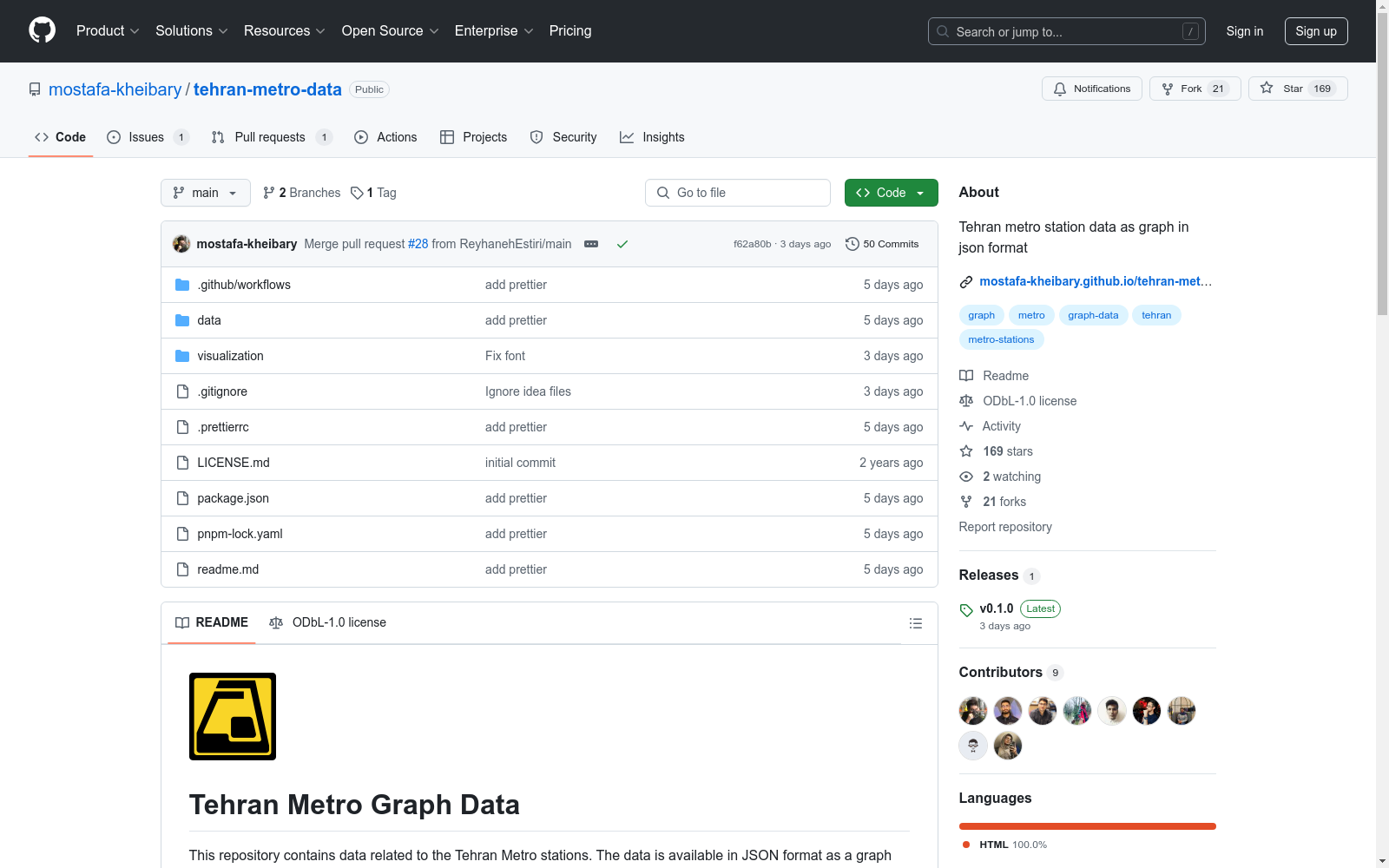
Task: Open the green Code dropdown button
Action: tap(892, 193)
